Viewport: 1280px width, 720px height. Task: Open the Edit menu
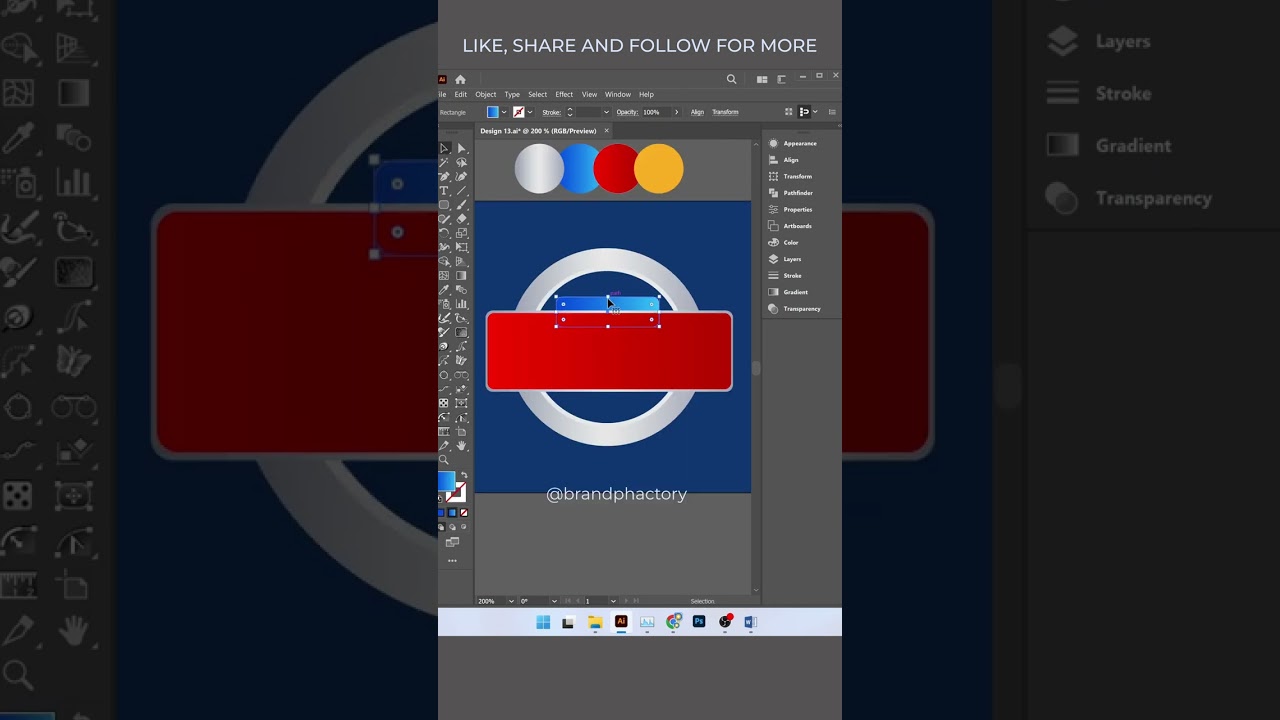pyautogui.click(x=461, y=94)
